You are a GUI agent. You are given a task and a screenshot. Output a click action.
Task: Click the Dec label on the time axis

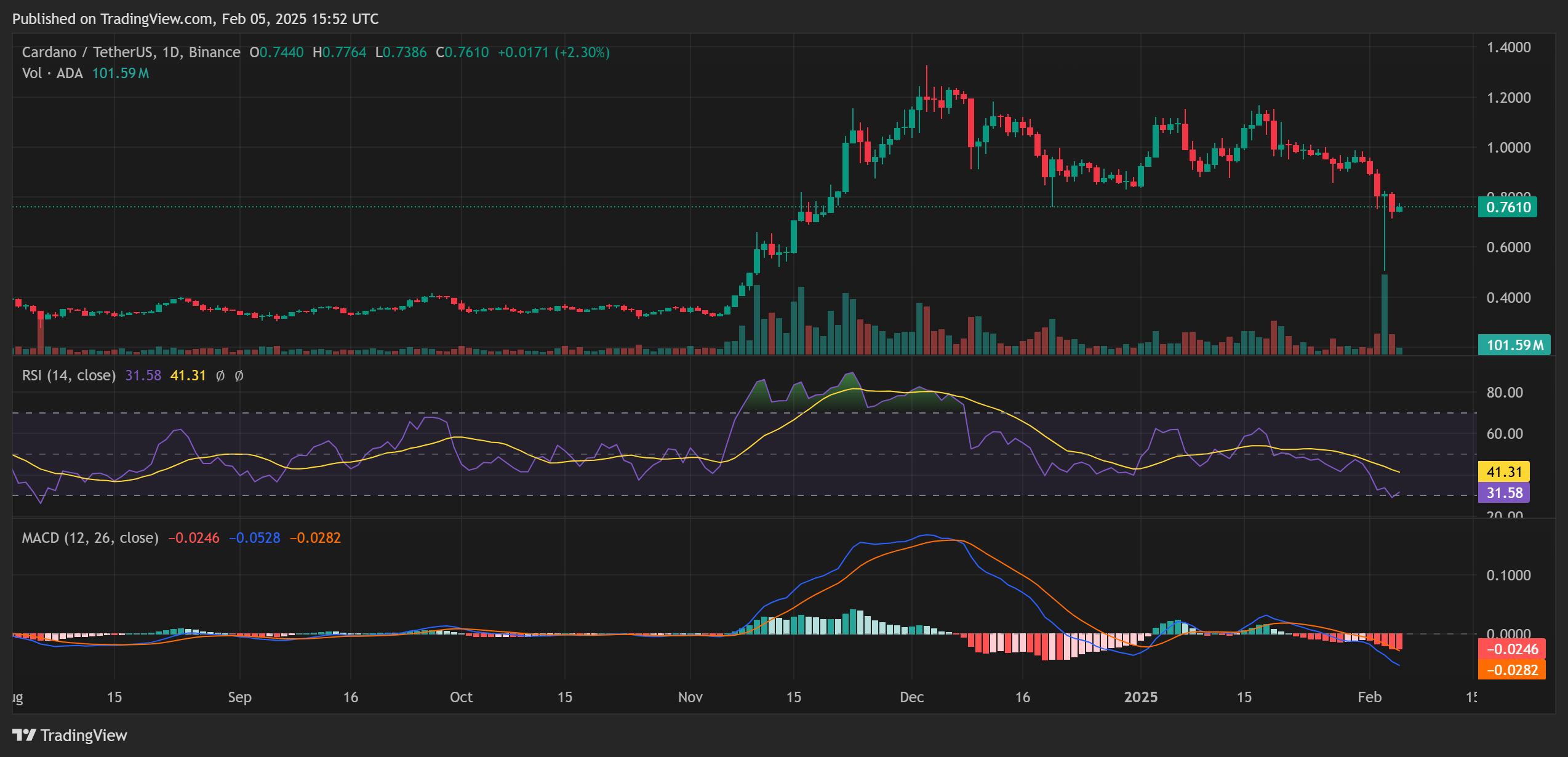click(911, 698)
